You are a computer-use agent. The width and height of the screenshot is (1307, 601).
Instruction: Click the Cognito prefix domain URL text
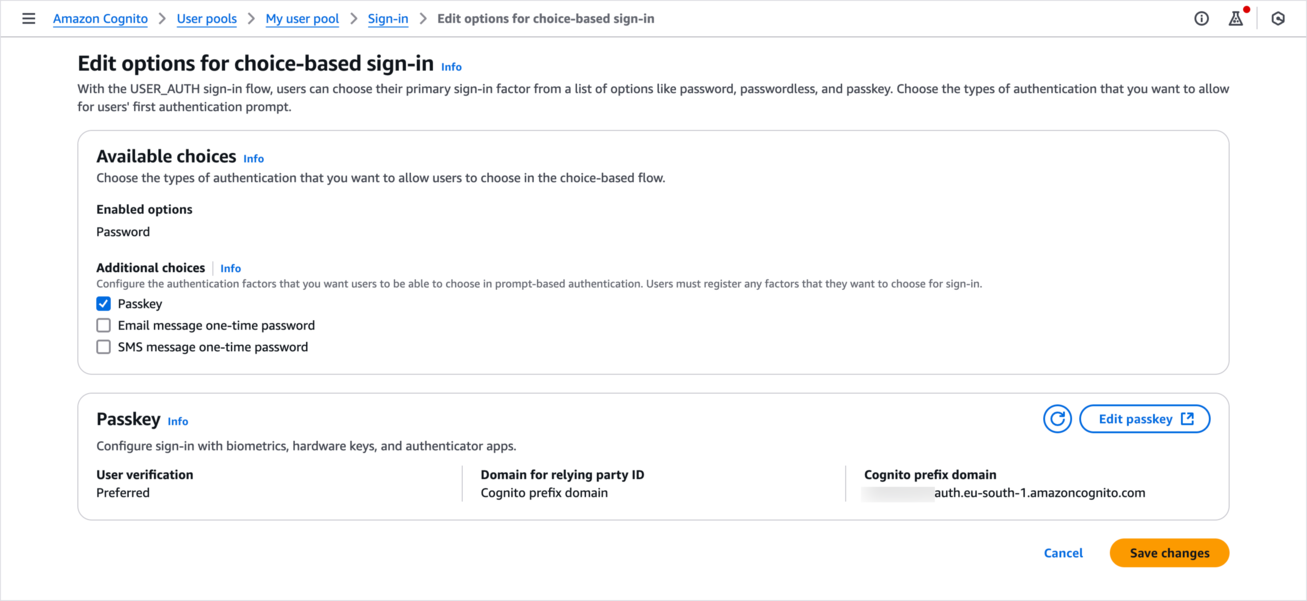(1038, 493)
